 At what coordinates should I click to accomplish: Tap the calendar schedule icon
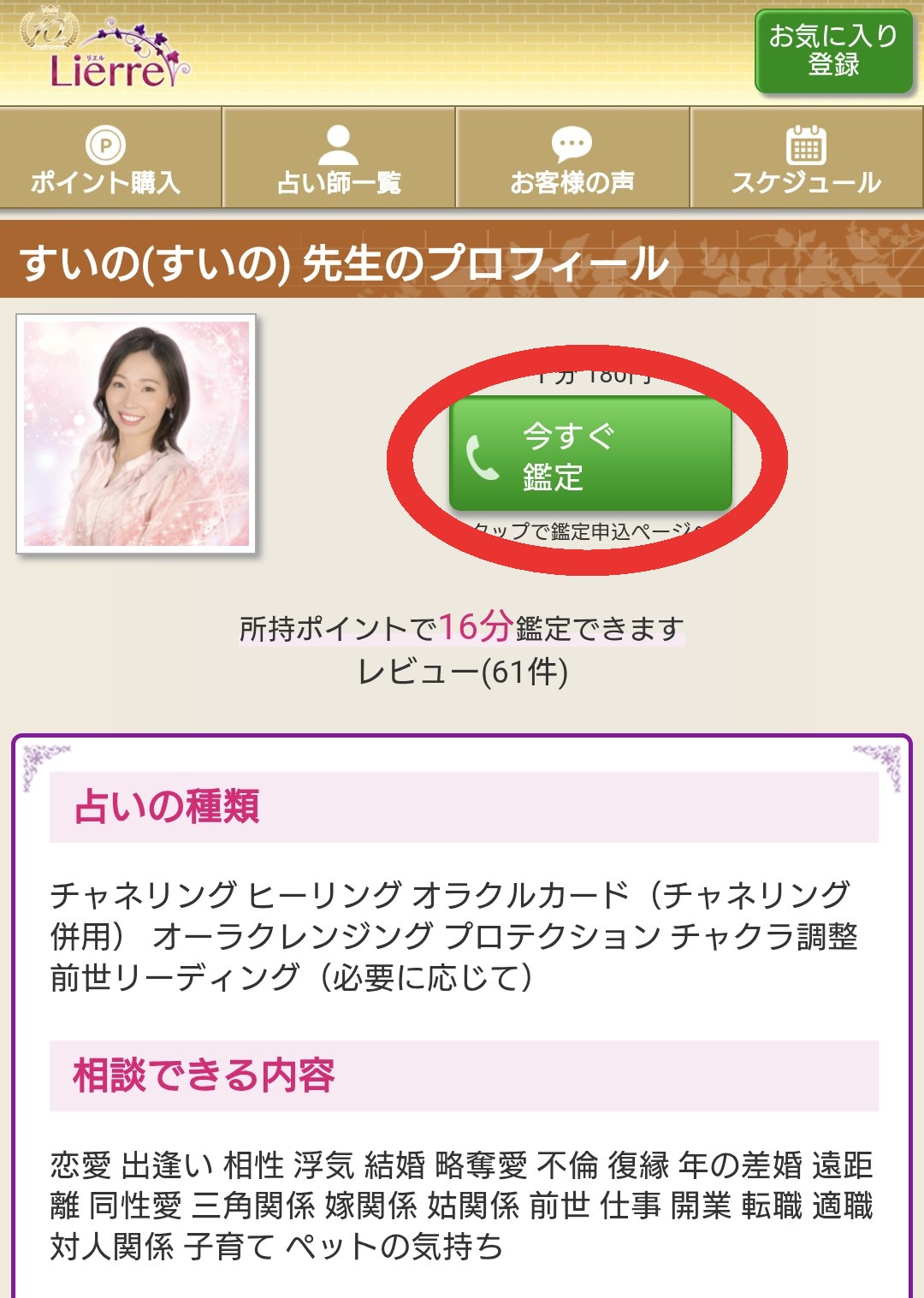[x=806, y=145]
